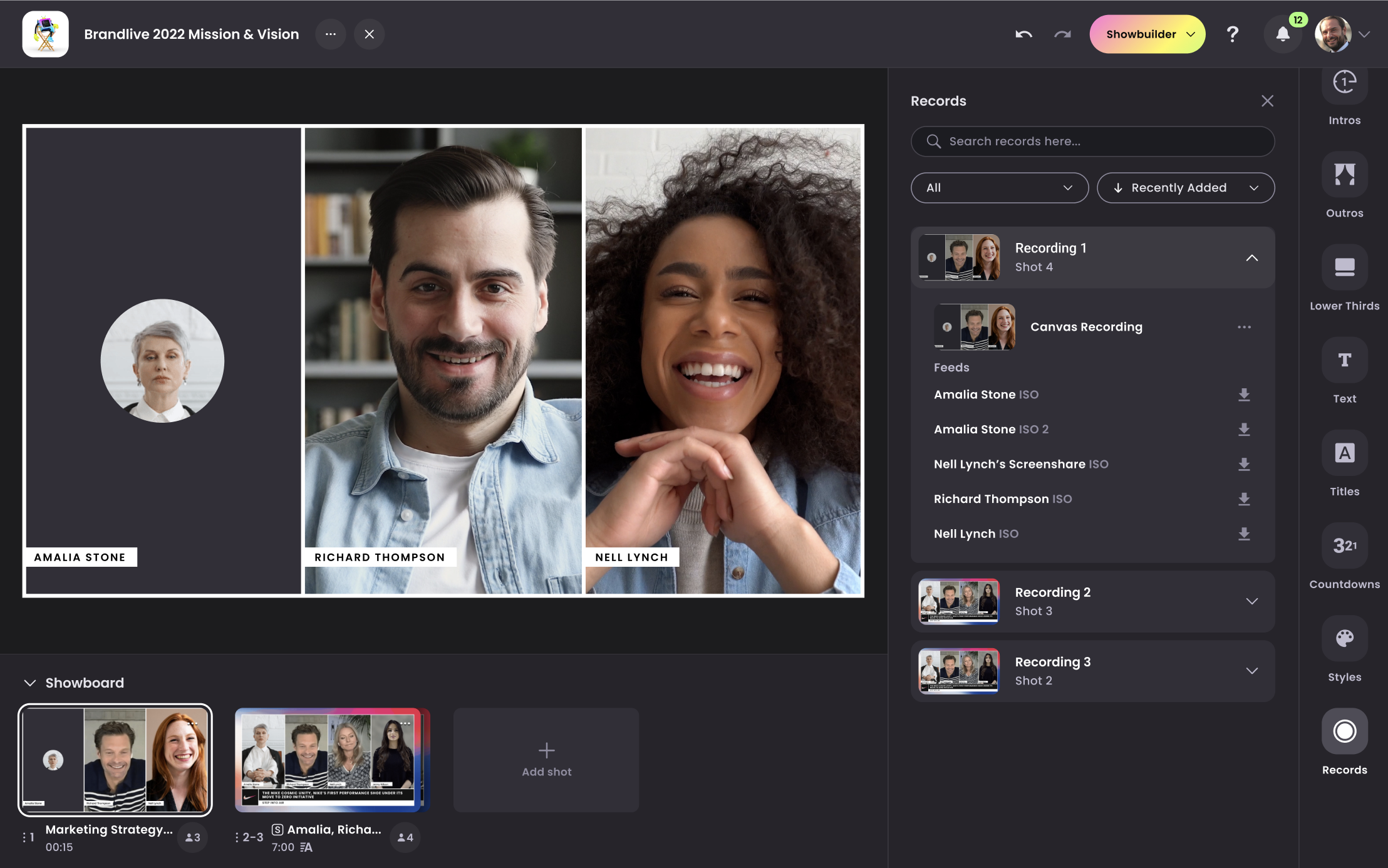The height and width of the screenshot is (868, 1388).
Task: Click the undo arrow
Action: pos(1023,34)
